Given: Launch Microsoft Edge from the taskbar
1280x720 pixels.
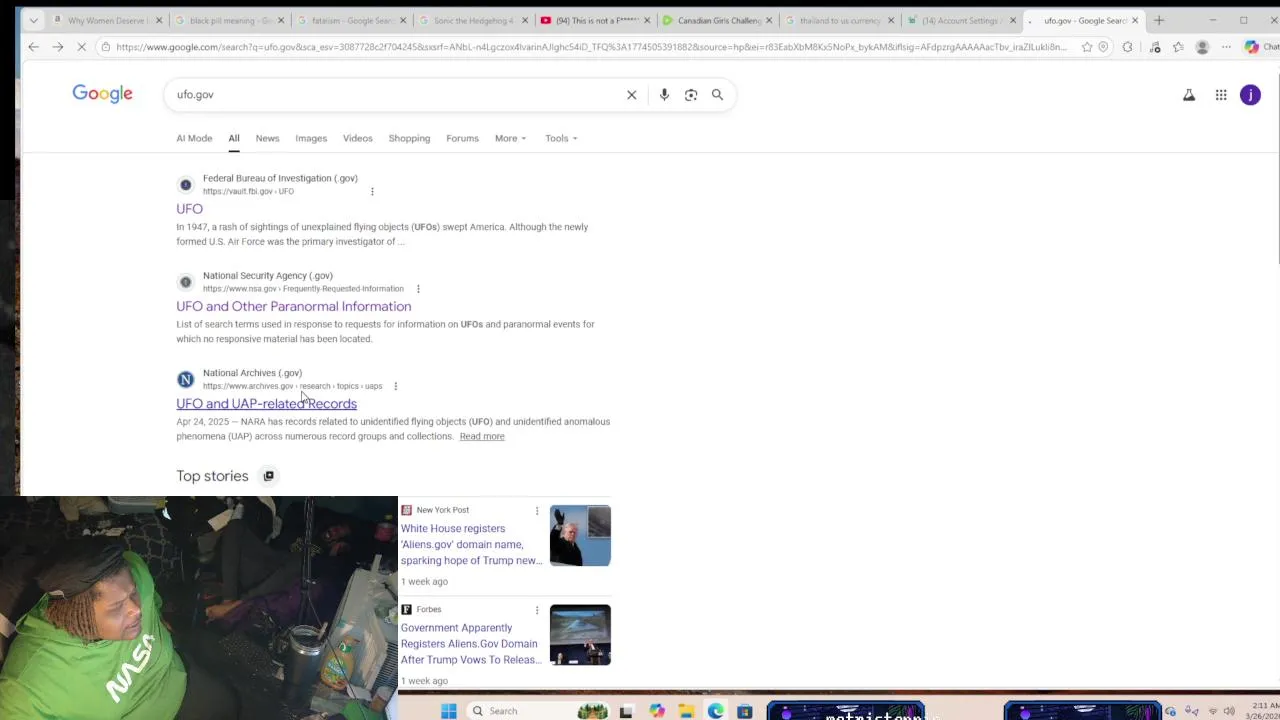Looking at the screenshot, I should (x=716, y=711).
